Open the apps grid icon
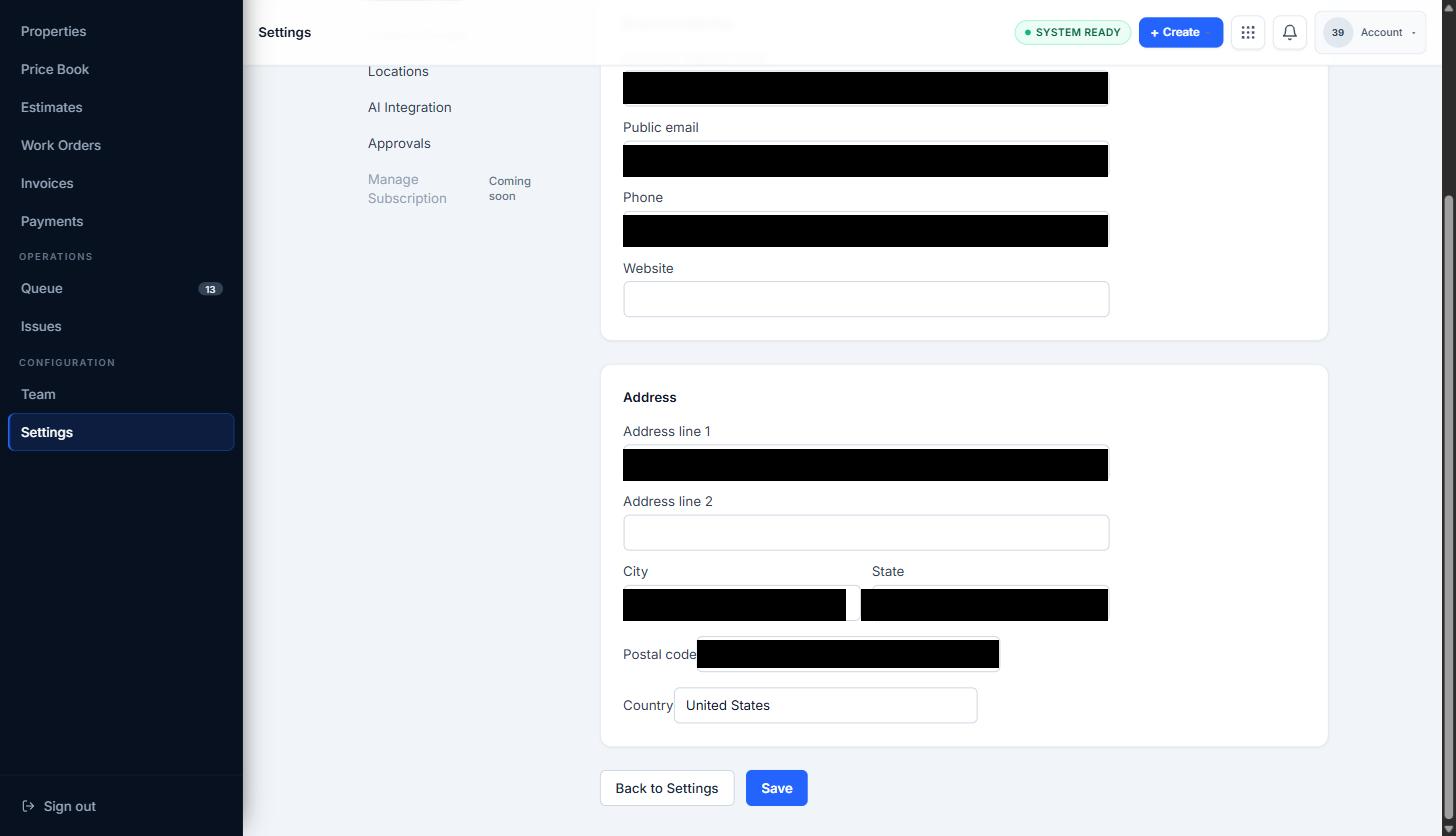Image resolution: width=1456 pixels, height=836 pixels. 1248,32
